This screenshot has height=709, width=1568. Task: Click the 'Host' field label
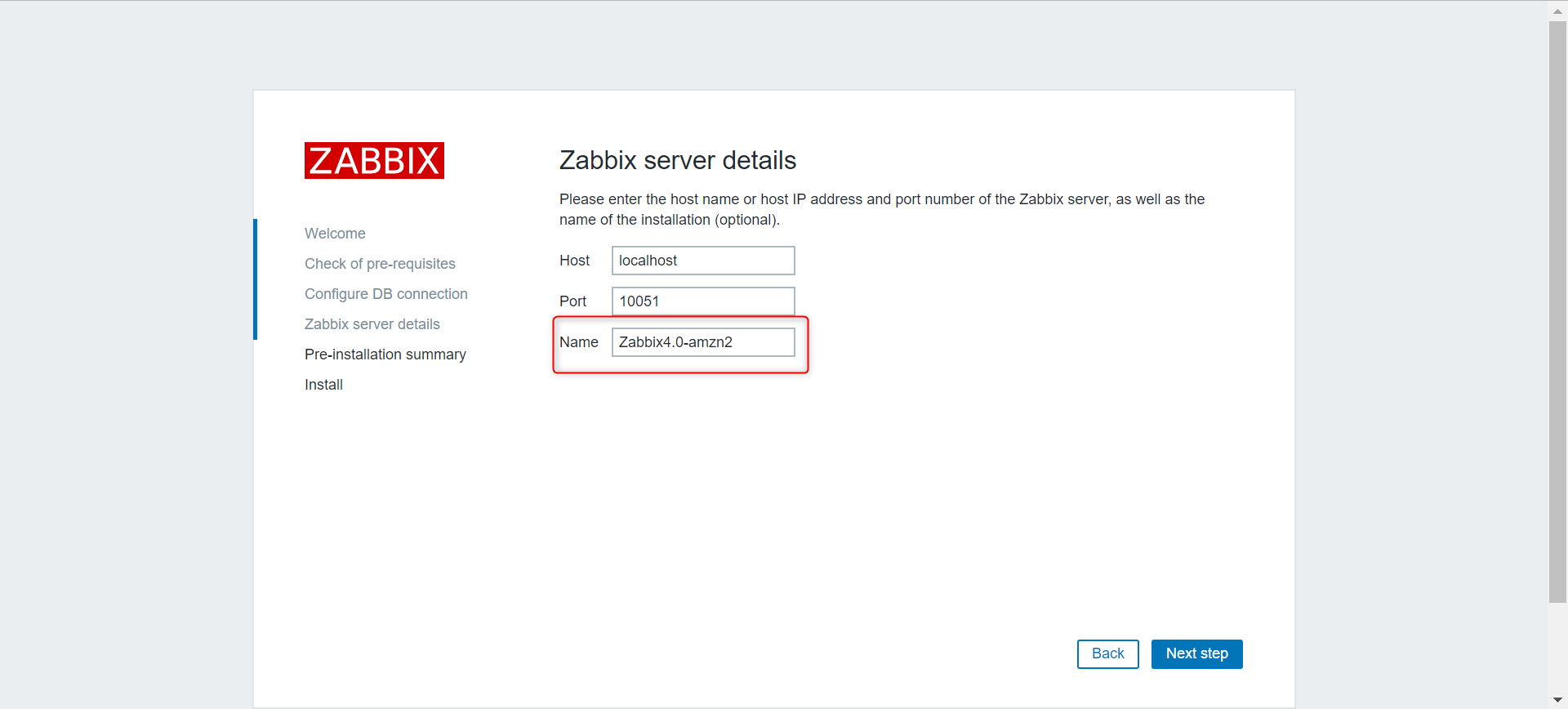(574, 261)
